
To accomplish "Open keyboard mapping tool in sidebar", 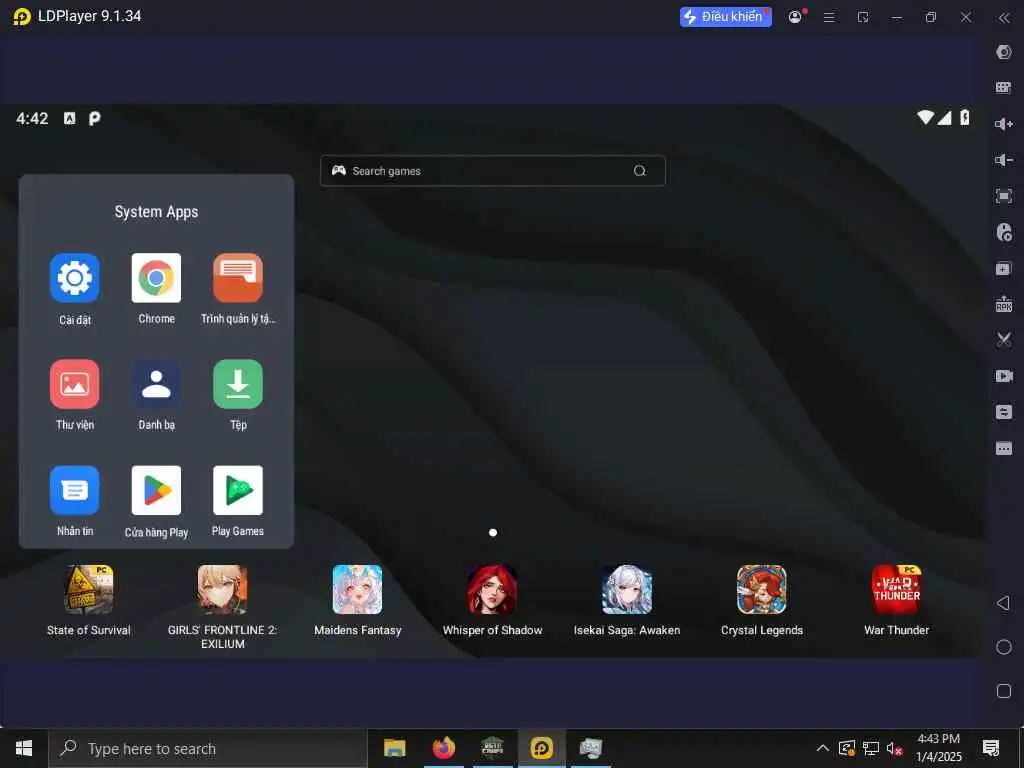I will coord(1004,88).
